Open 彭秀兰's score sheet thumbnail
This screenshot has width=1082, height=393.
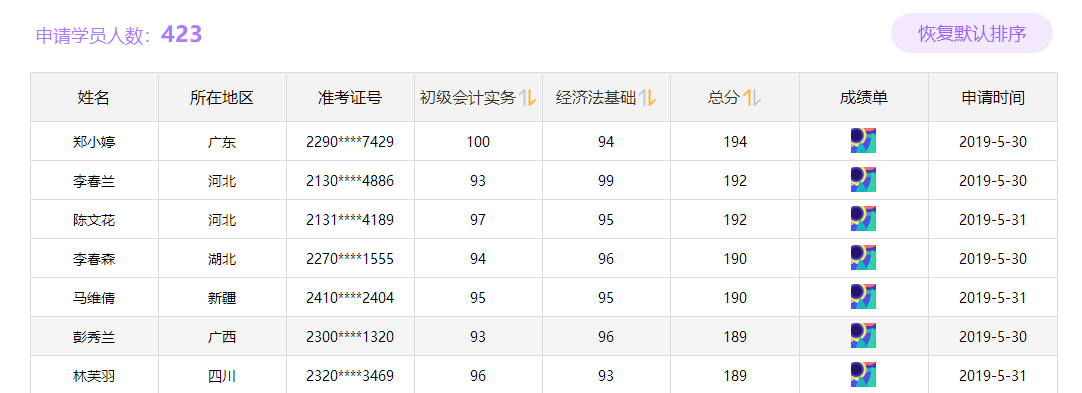point(863,336)
